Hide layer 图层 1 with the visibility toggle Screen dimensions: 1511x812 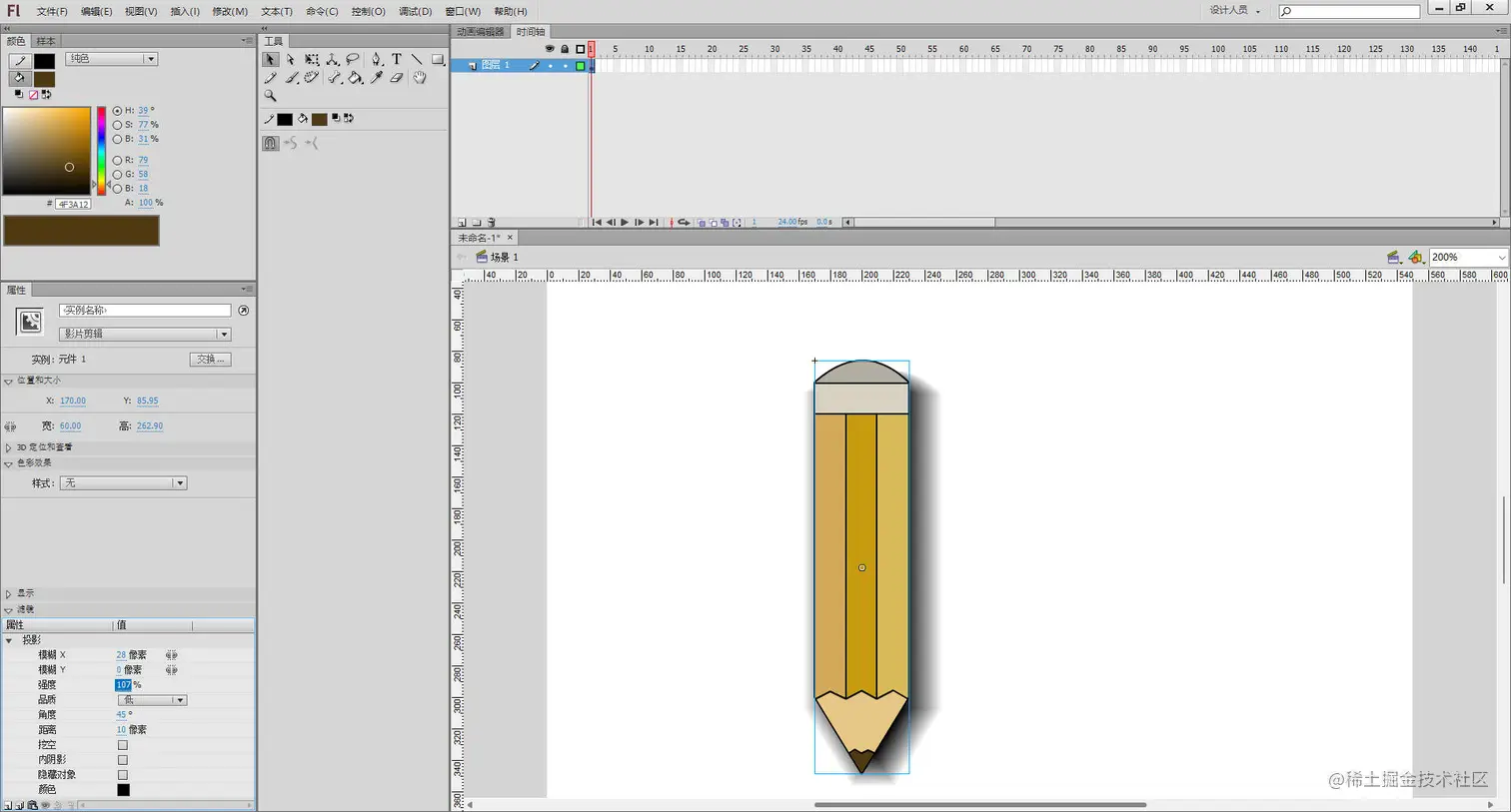[x=550, y=65]
